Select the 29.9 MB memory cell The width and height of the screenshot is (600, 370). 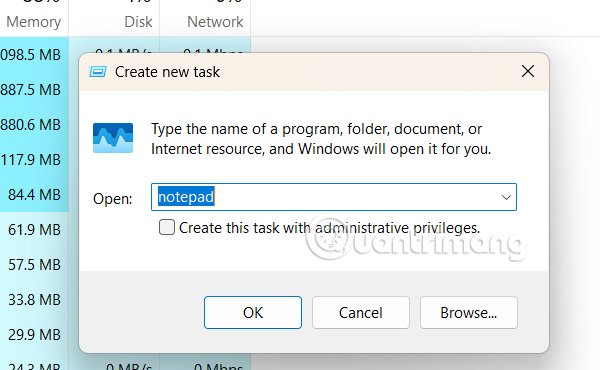[34, 335]
